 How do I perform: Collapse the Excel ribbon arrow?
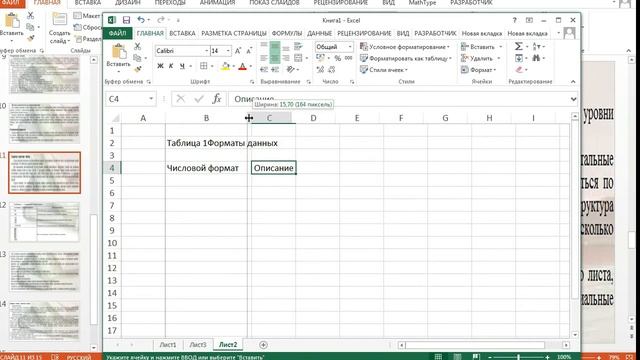573,82
